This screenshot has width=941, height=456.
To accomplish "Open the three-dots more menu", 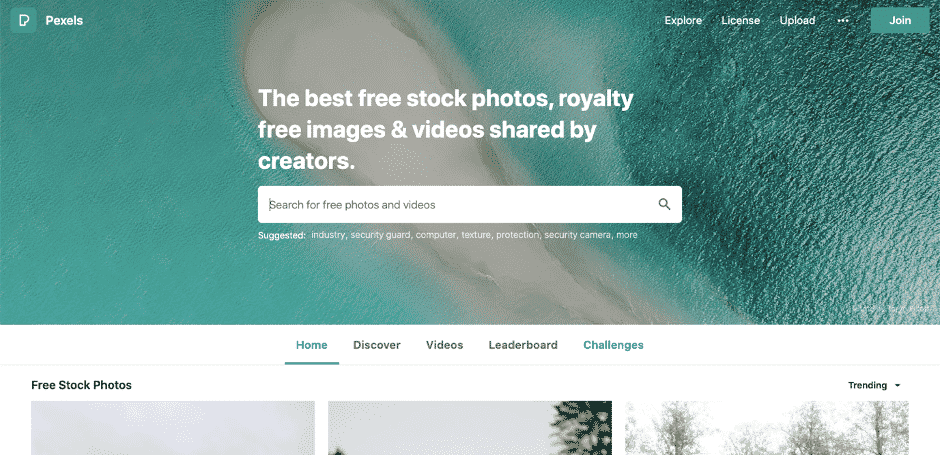I will click(843, 20).
